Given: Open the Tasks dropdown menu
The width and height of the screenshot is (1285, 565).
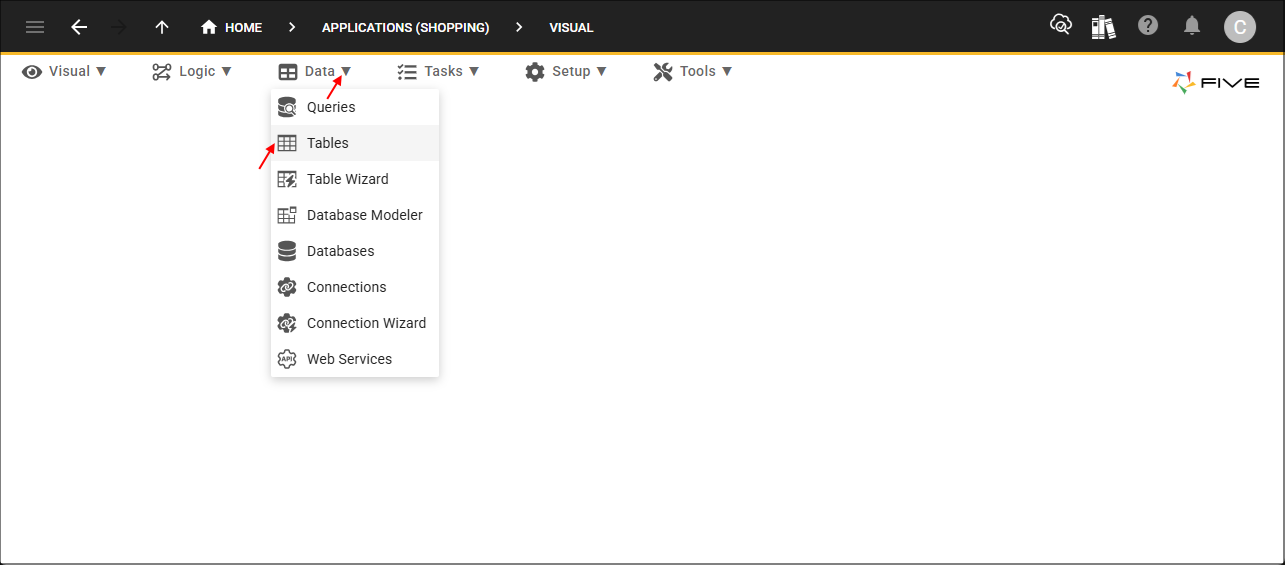Looking at the screenshot, I should click(438, 71).
